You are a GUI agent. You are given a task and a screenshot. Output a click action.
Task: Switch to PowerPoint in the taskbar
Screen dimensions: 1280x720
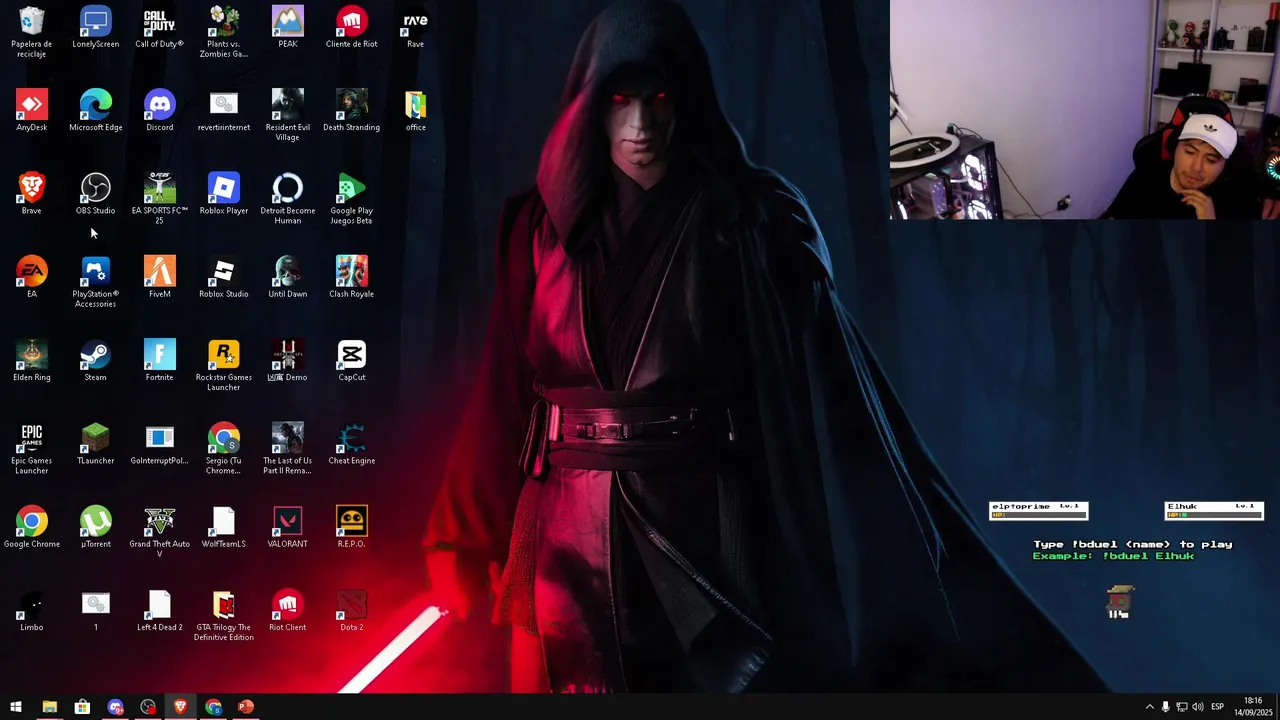(246, 707)
